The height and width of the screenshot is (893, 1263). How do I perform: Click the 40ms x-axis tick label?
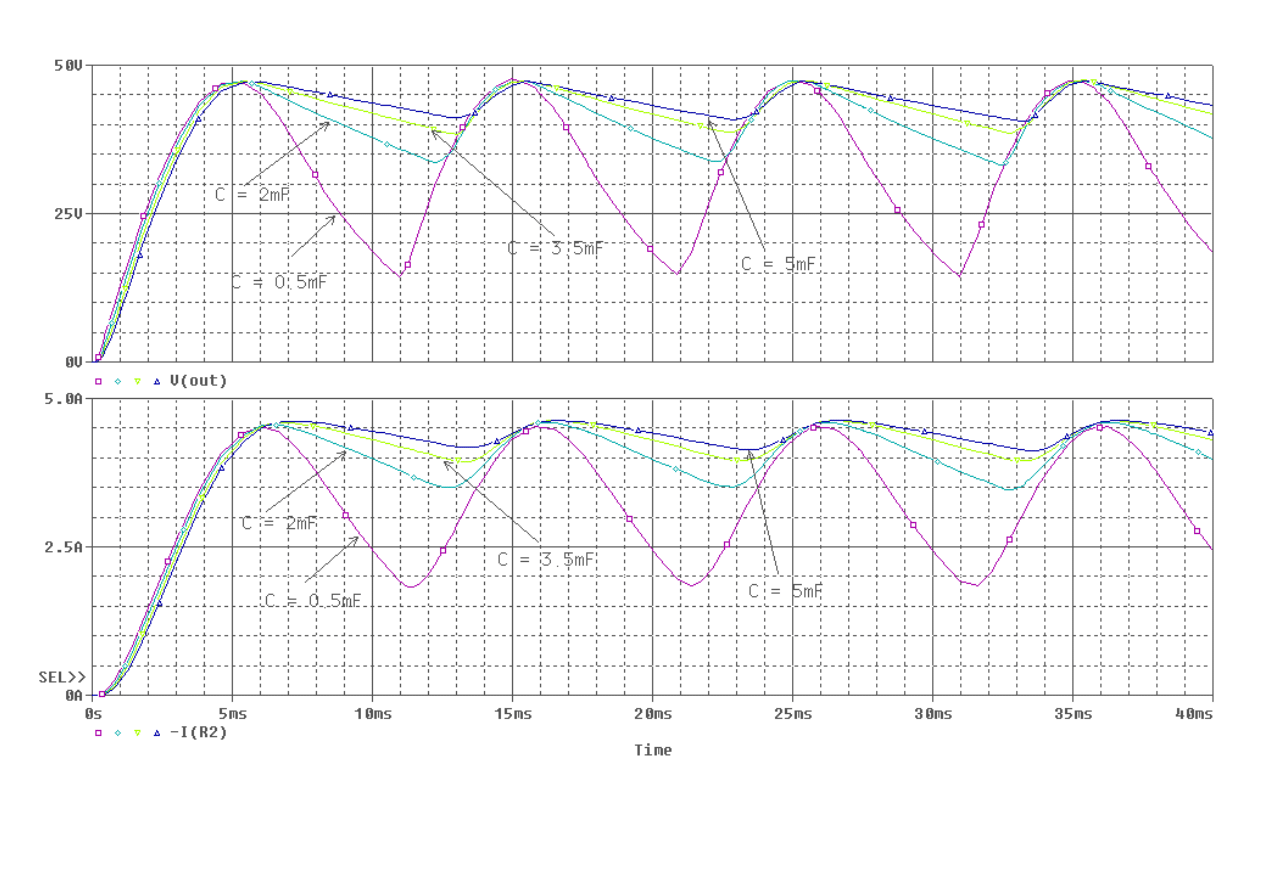click(x=1193, y=713)
